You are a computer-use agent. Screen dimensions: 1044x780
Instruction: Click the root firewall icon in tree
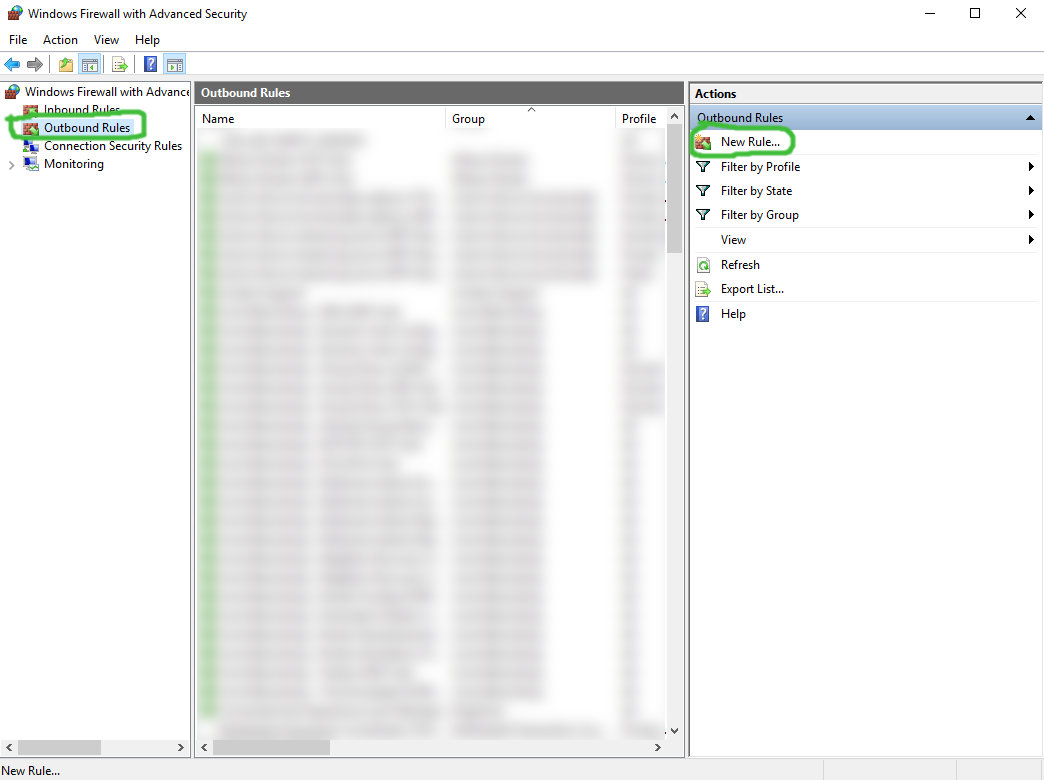click(13, 92)
